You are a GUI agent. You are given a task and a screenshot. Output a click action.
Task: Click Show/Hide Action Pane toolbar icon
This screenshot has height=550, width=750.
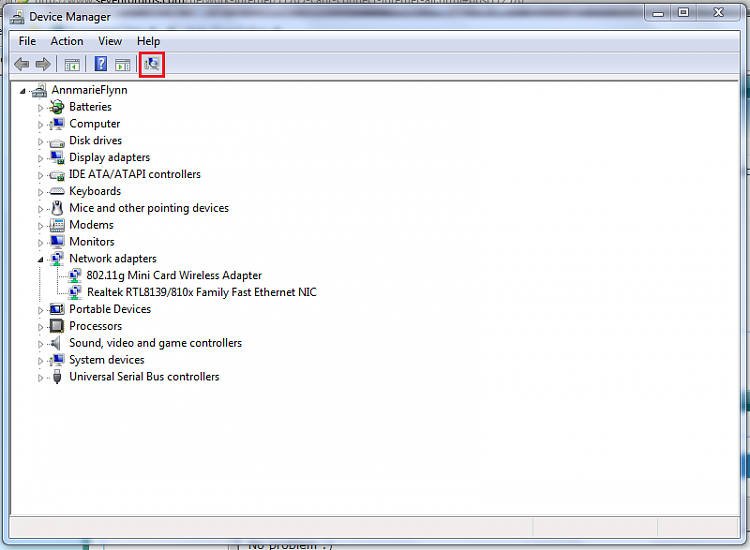point(122,64)
